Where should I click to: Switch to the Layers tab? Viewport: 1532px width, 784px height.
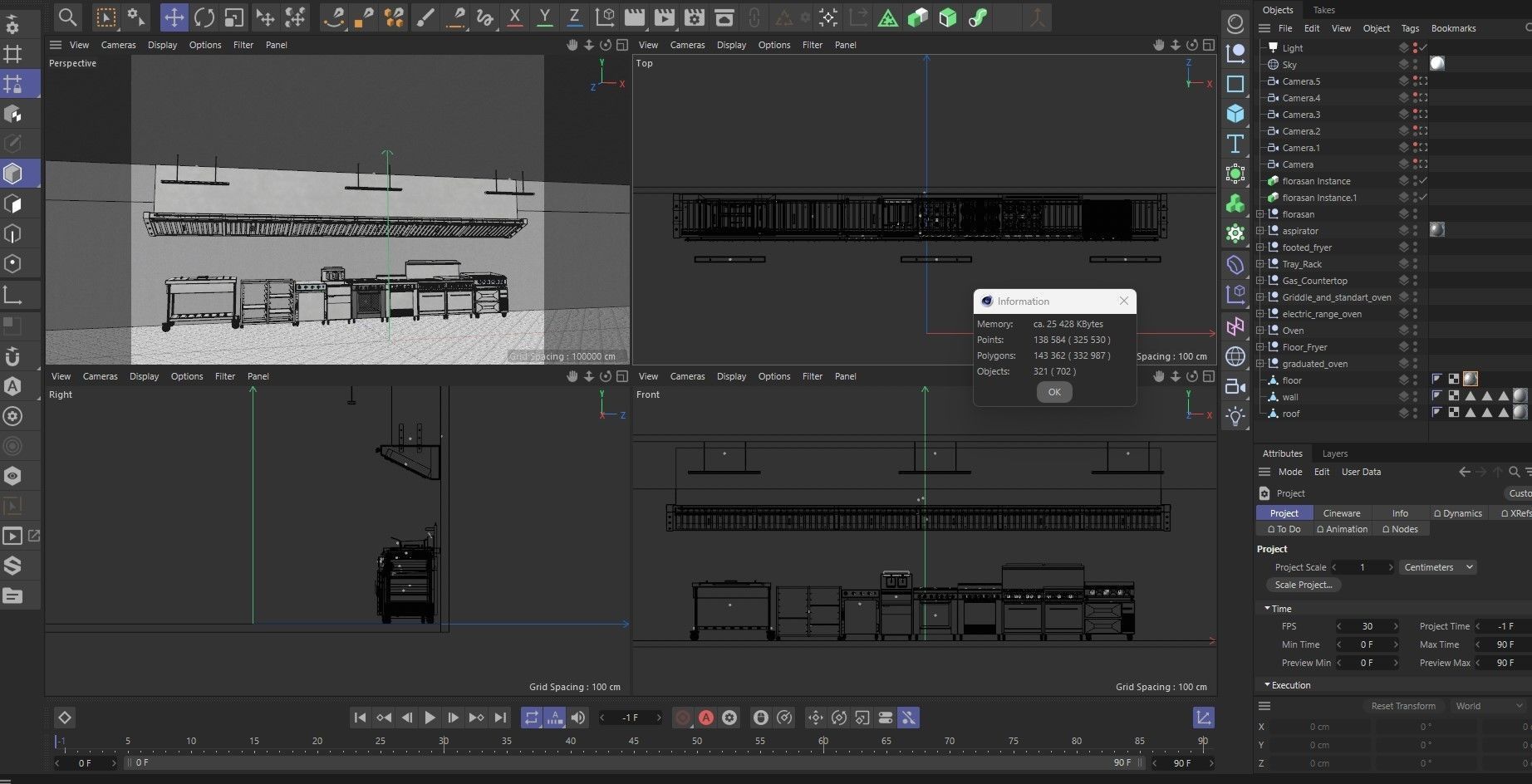click(1335, 453)
